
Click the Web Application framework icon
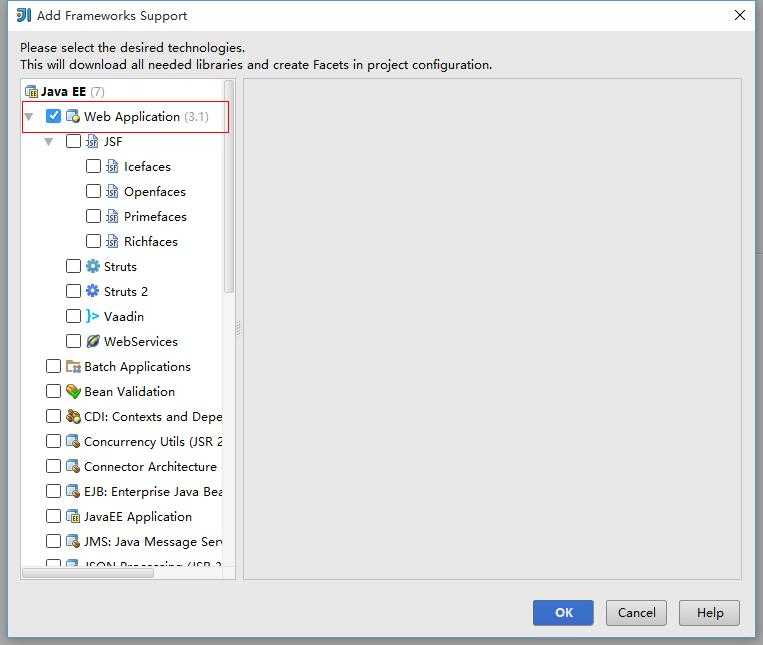(x=73, y=116)
